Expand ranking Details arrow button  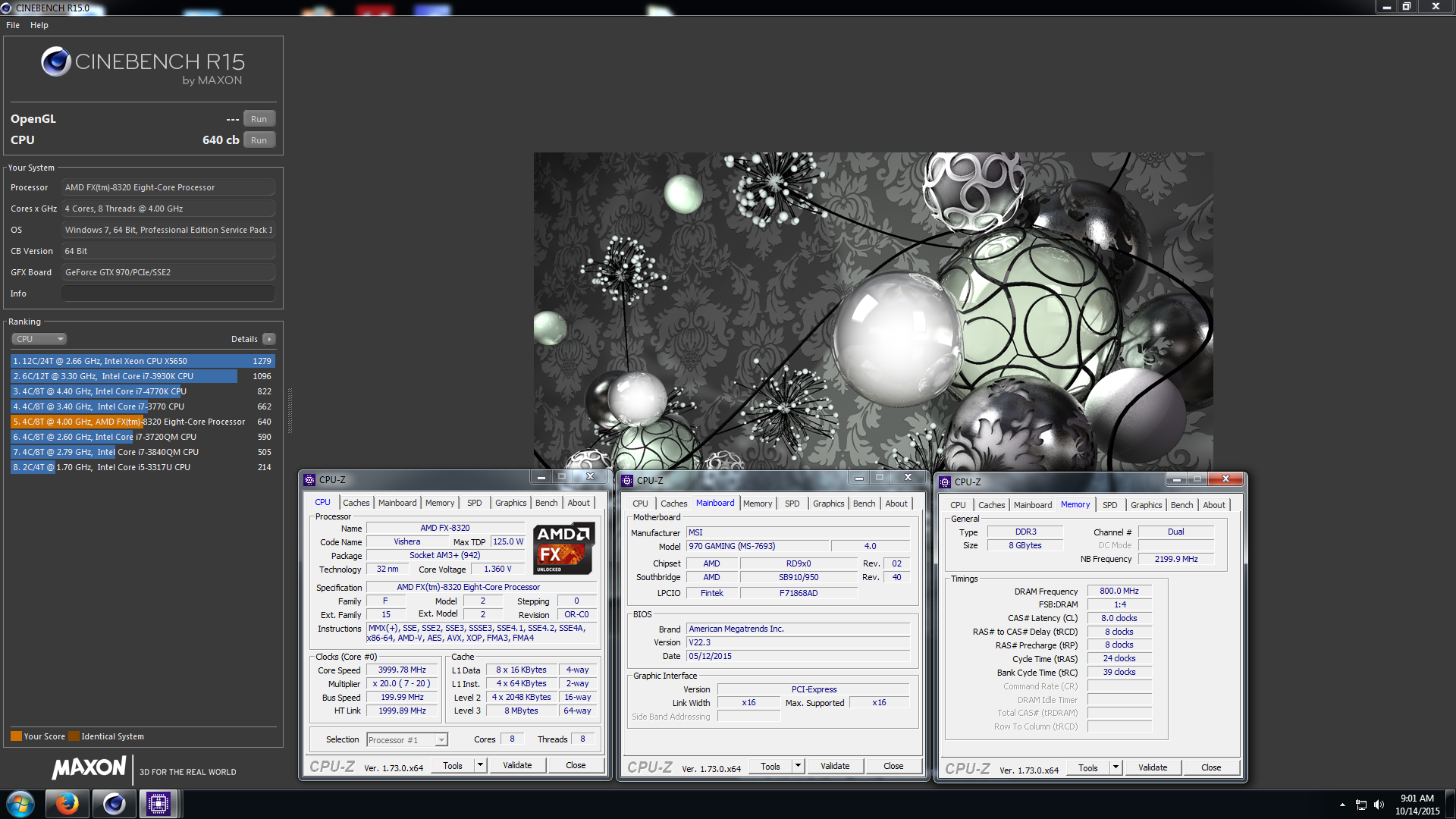[x=269, y=339]
